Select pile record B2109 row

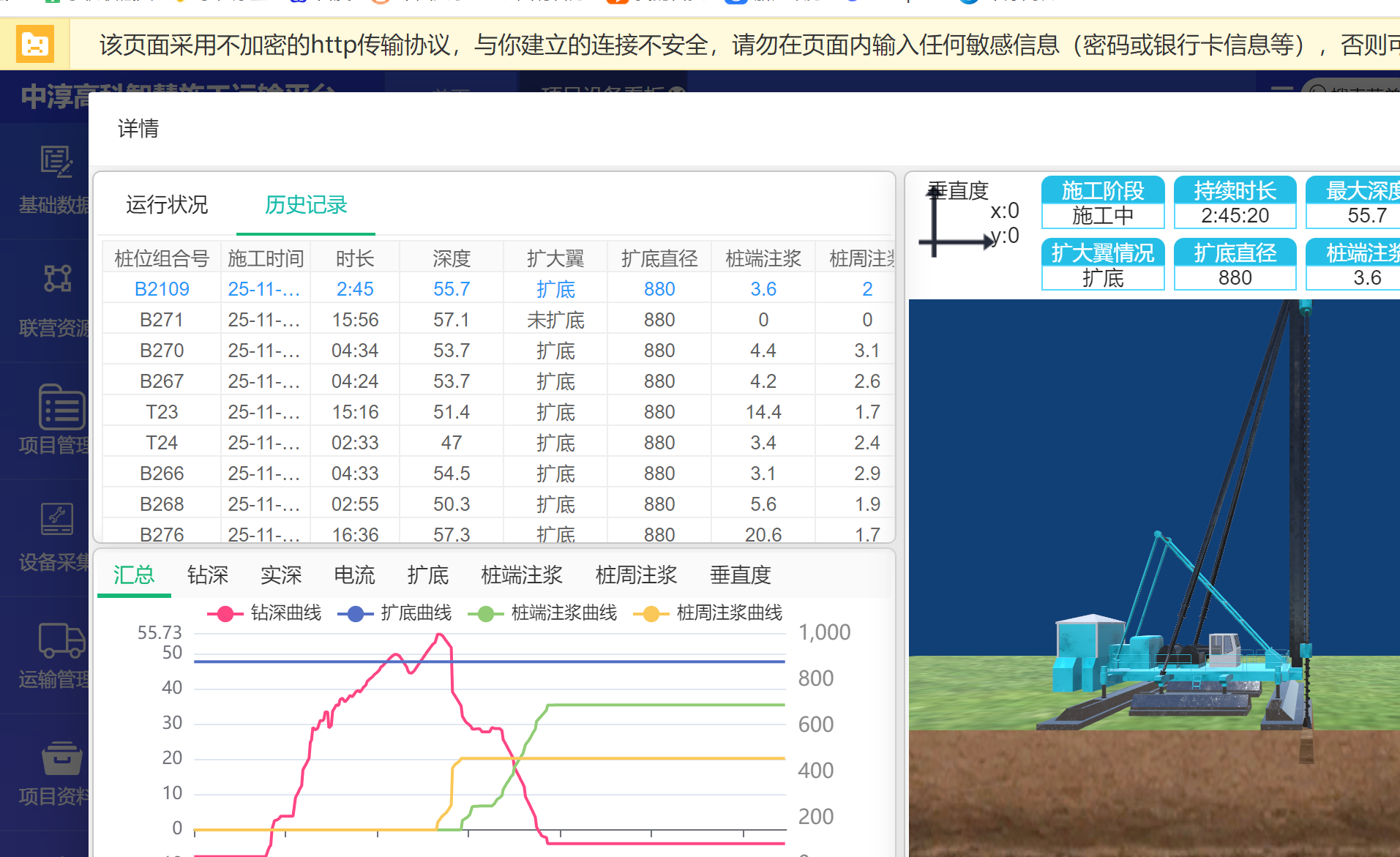click(162, 289)
